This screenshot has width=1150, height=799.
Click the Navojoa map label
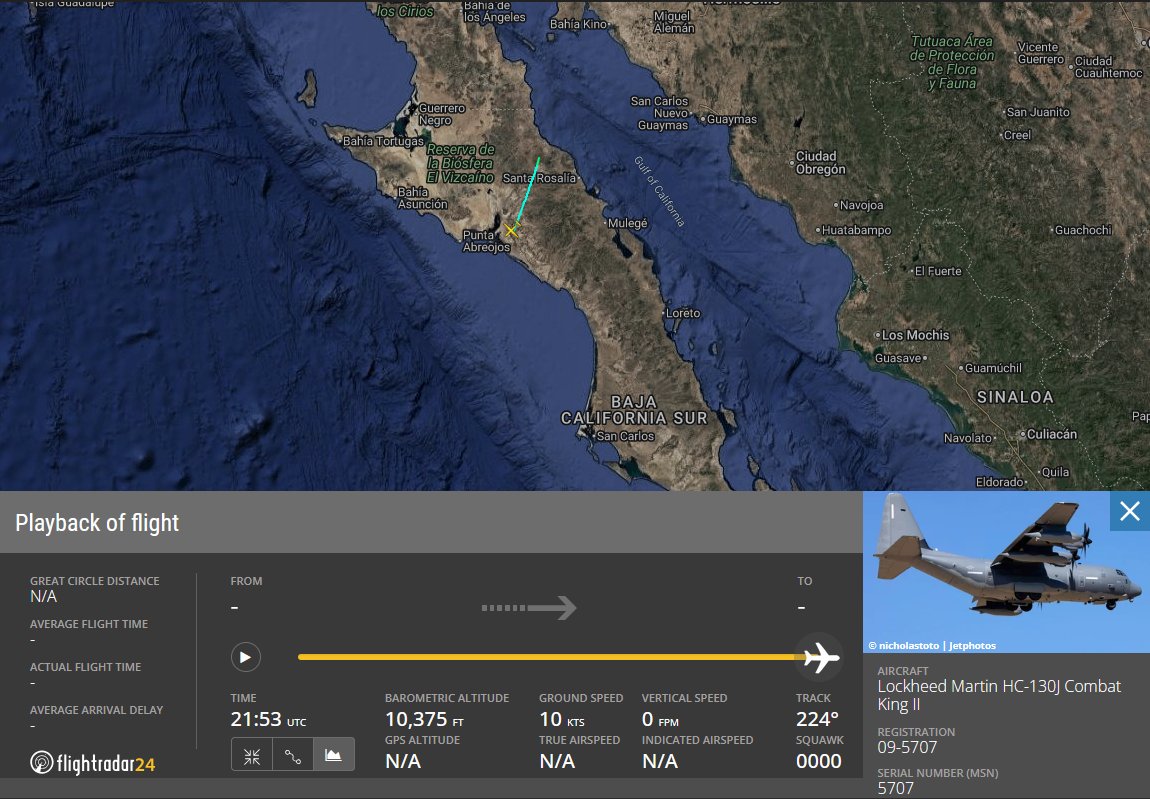point(861,205)
